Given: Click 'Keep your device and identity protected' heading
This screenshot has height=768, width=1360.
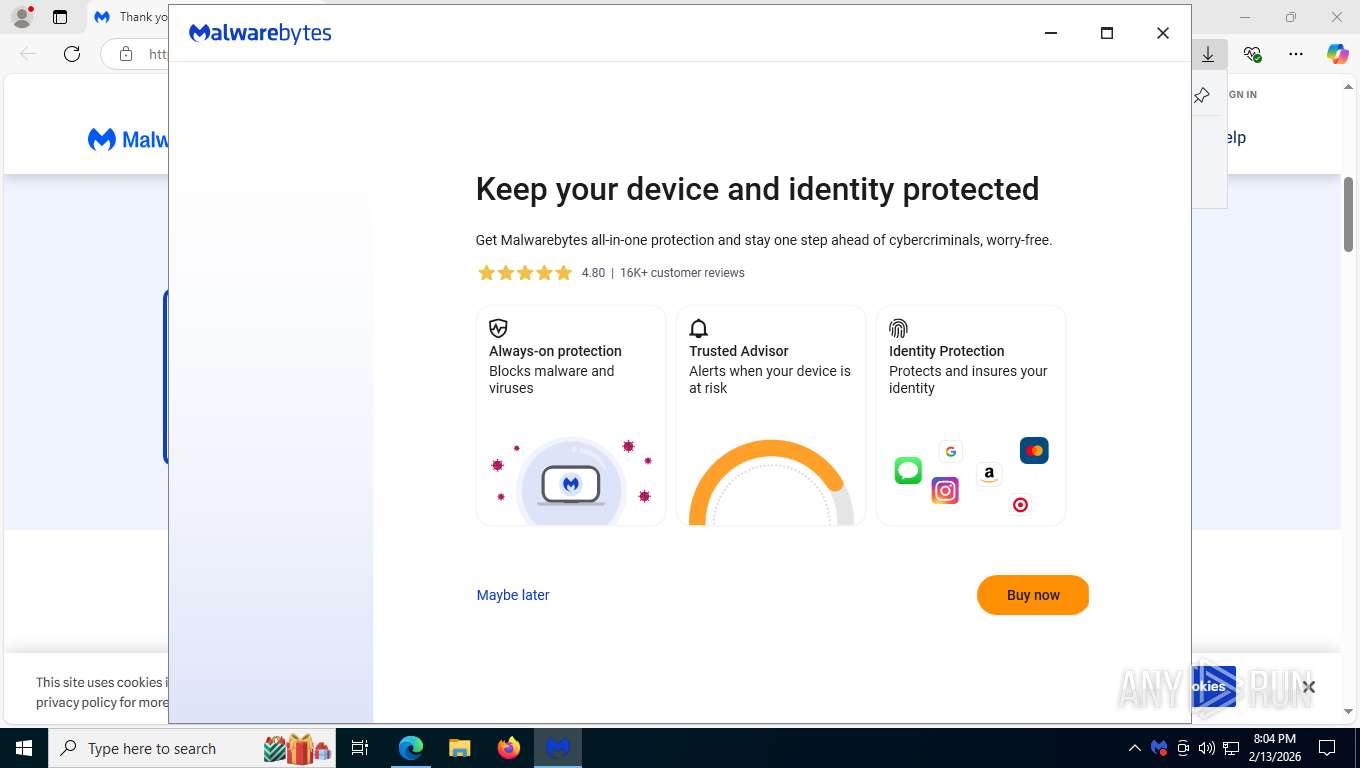Looking at the screenshot, I should tap(757, 189).
